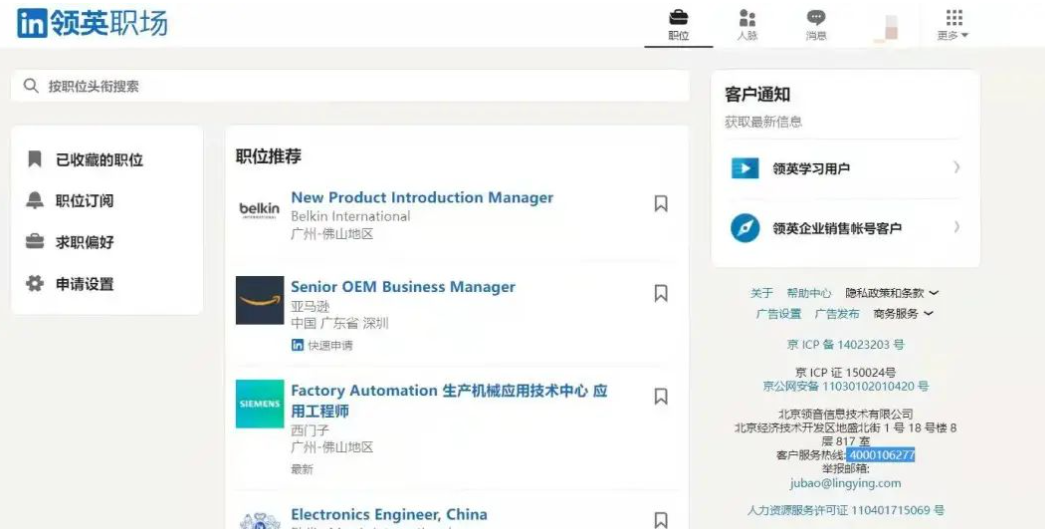Expand the 商务服务 dropdown
The width and height of the screenshot is (1045, 529).
[x=903, y=314]
